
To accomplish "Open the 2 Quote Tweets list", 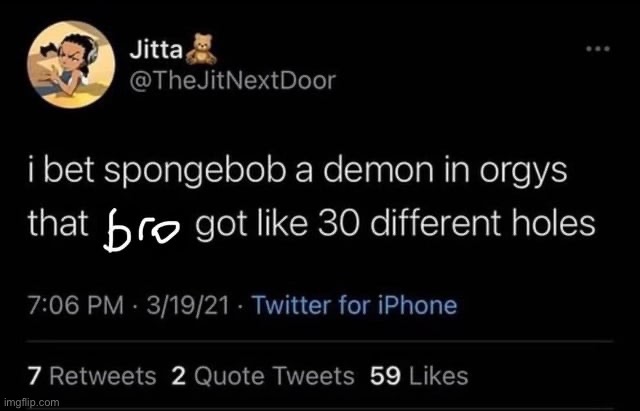I will click(x=262, y=376).
